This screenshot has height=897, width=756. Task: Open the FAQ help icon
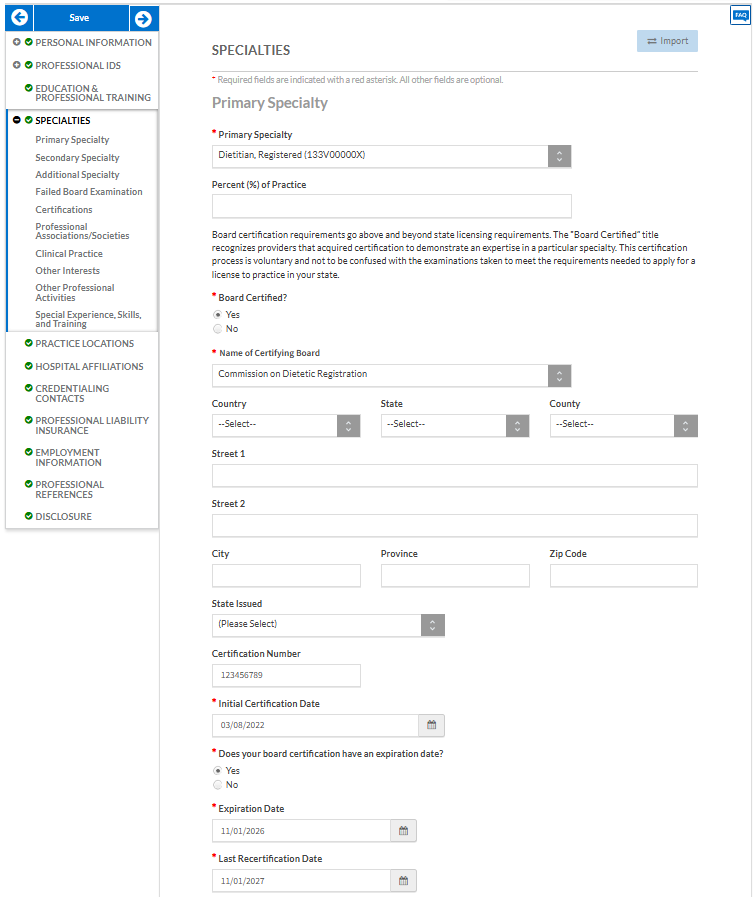[741, 15]
